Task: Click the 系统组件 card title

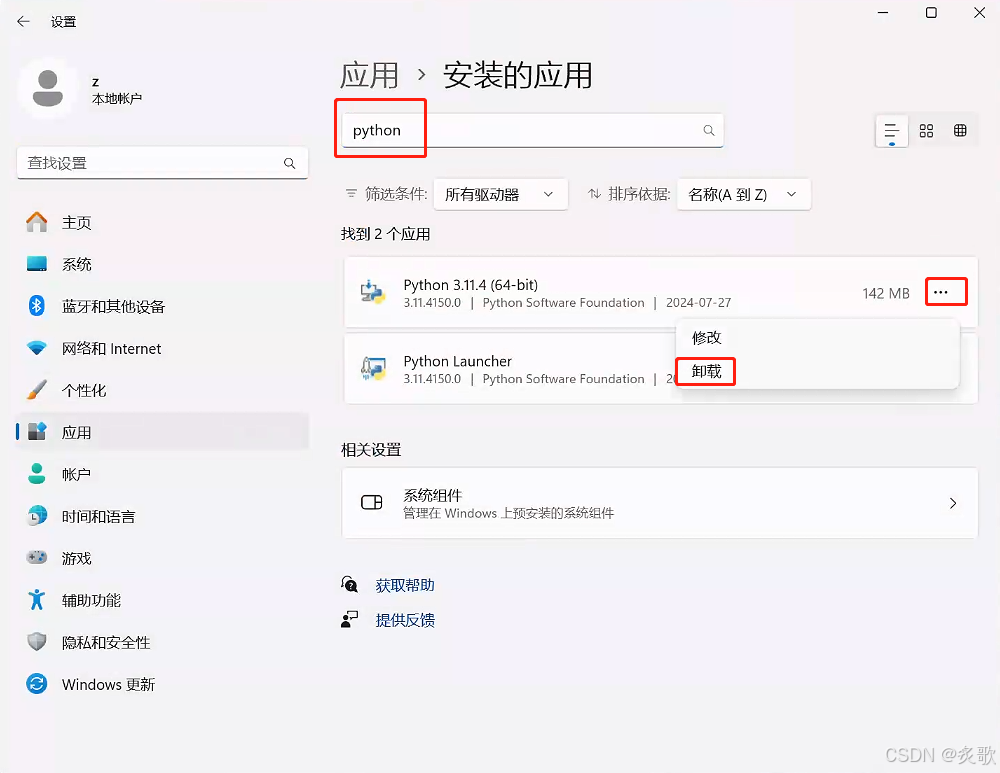Action: pyautogui.click(x=433, y=495)
